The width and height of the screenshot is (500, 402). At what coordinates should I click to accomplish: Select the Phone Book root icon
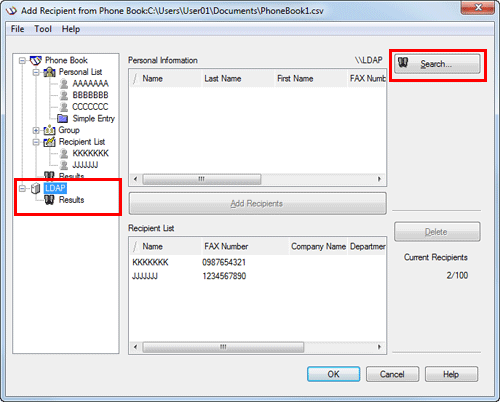click(36, 60)
